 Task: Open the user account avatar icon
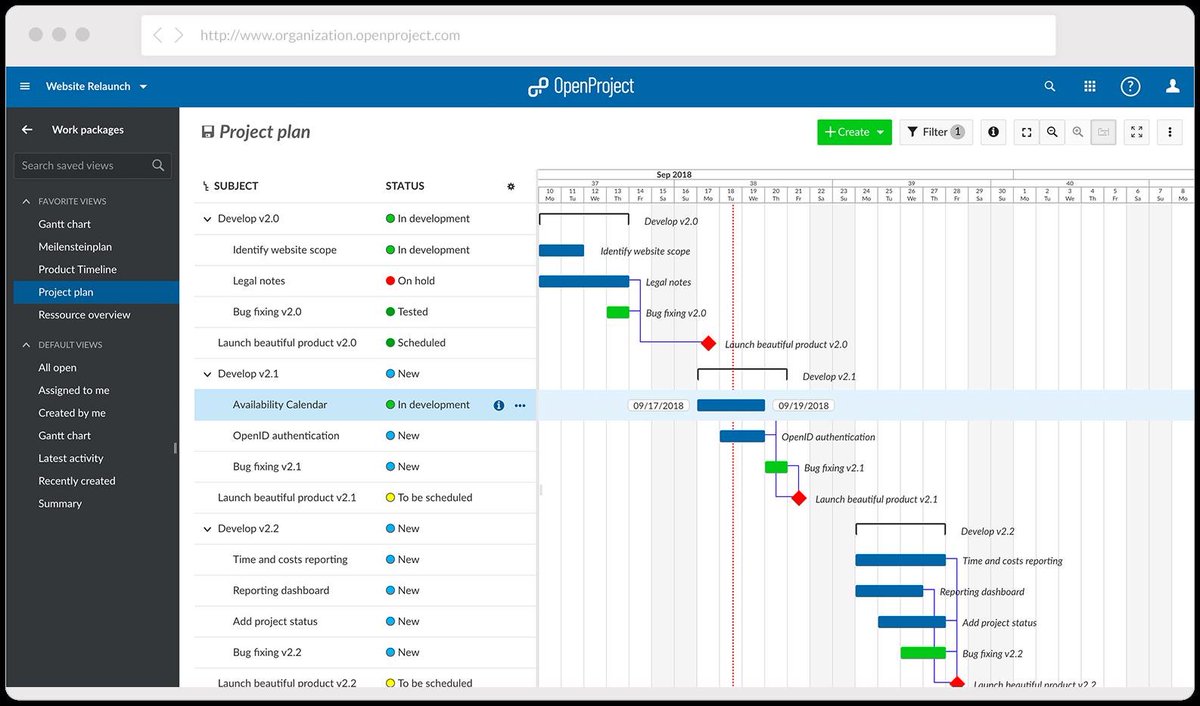[x=1173, y=87]
